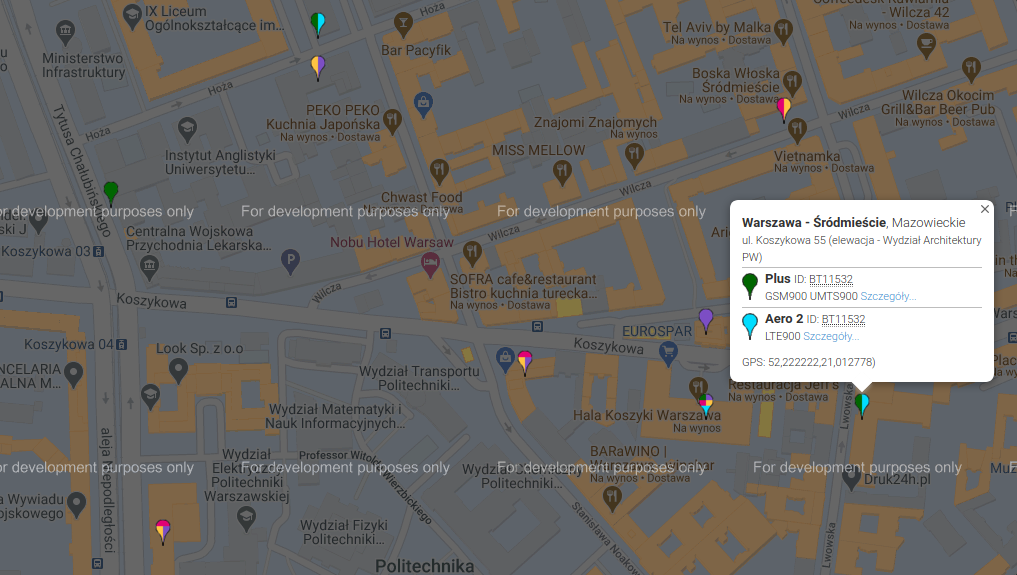The height and width of the screenshot is (575, 1017).
Task: Click the Bar Pacyfik cocktail icon
Action: 403,25
